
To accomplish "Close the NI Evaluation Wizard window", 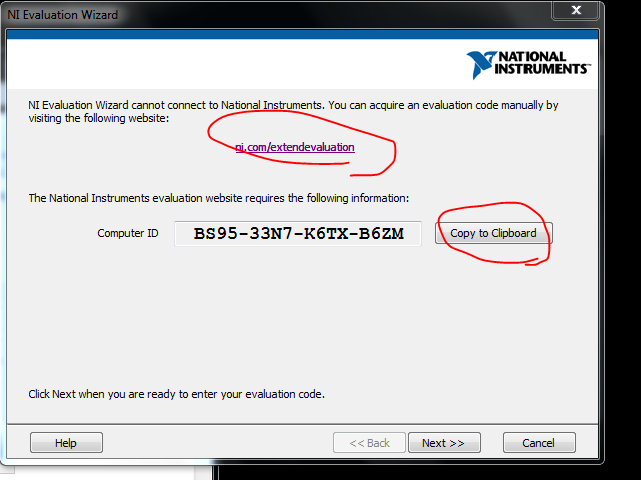I will click(576, 10).
